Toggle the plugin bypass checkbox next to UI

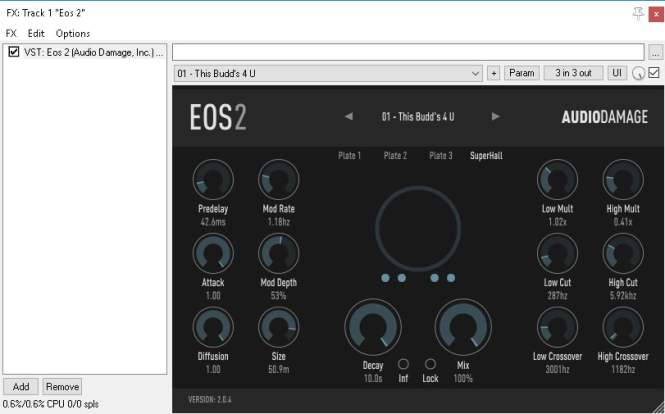[x=654, y=73]
